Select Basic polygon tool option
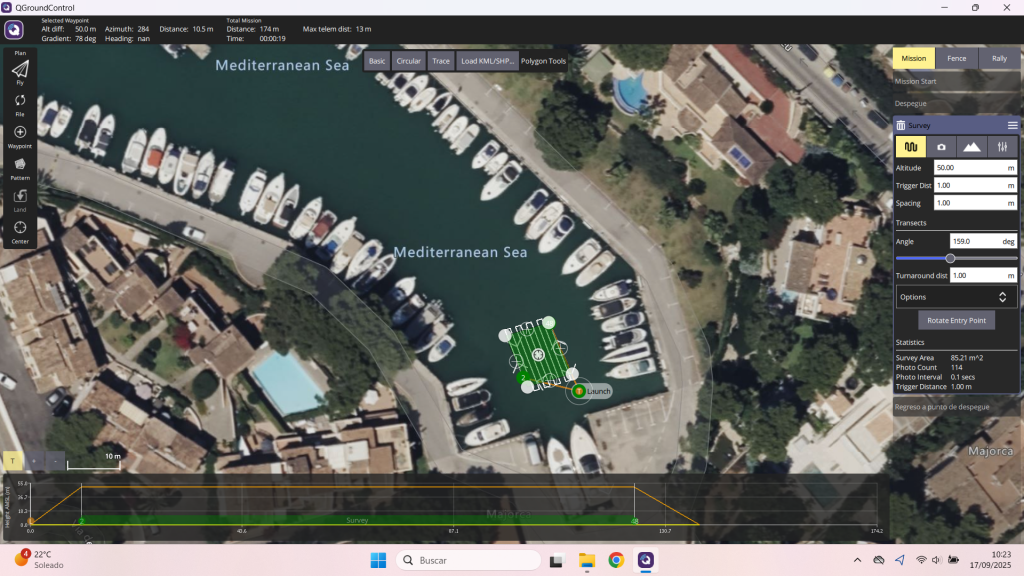1024x576 pixels. tap(376, 61)
